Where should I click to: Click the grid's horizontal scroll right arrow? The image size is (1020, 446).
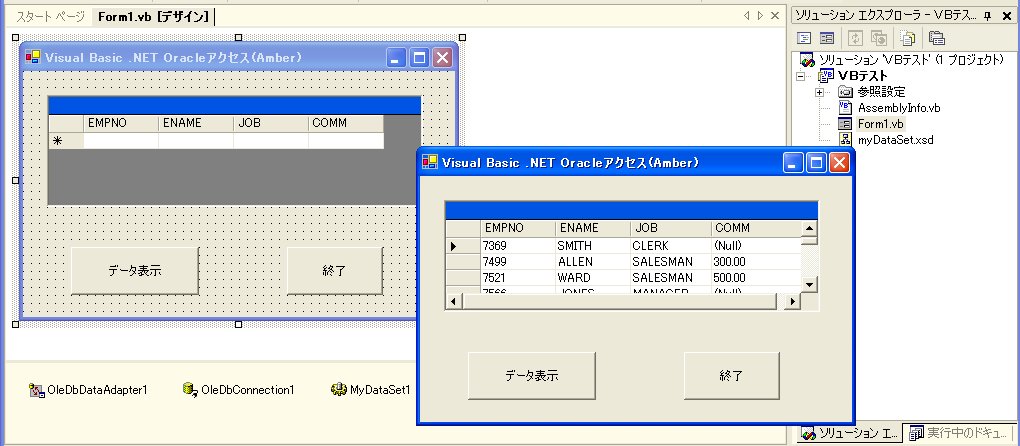coord(792,302)
